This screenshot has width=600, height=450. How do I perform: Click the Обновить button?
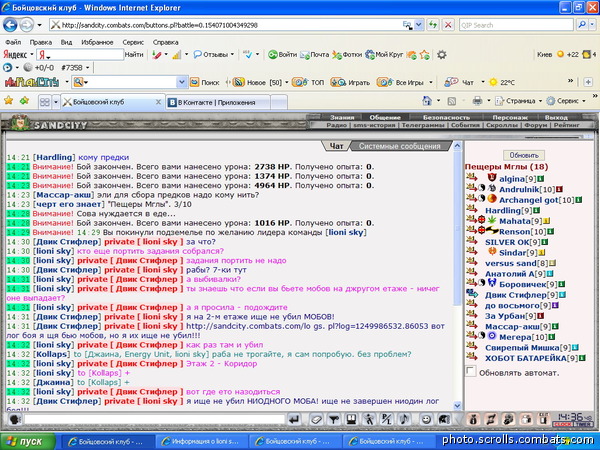tap(524, 155)
